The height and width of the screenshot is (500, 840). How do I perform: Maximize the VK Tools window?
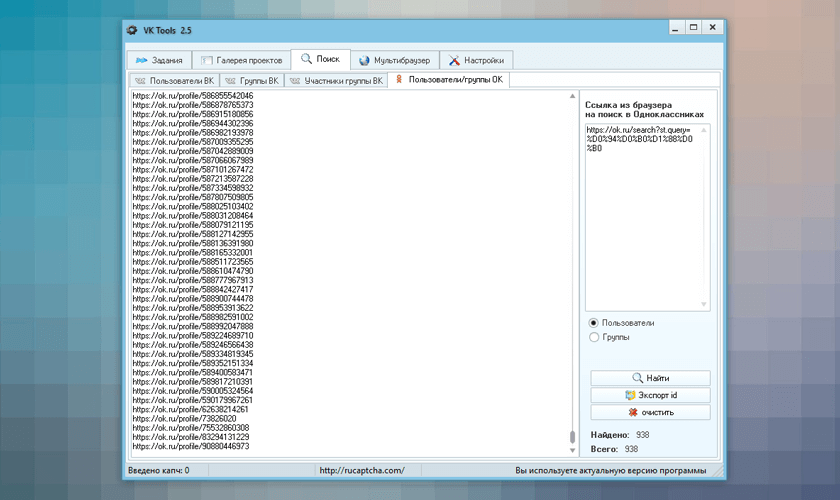click(x=693, y=27)
